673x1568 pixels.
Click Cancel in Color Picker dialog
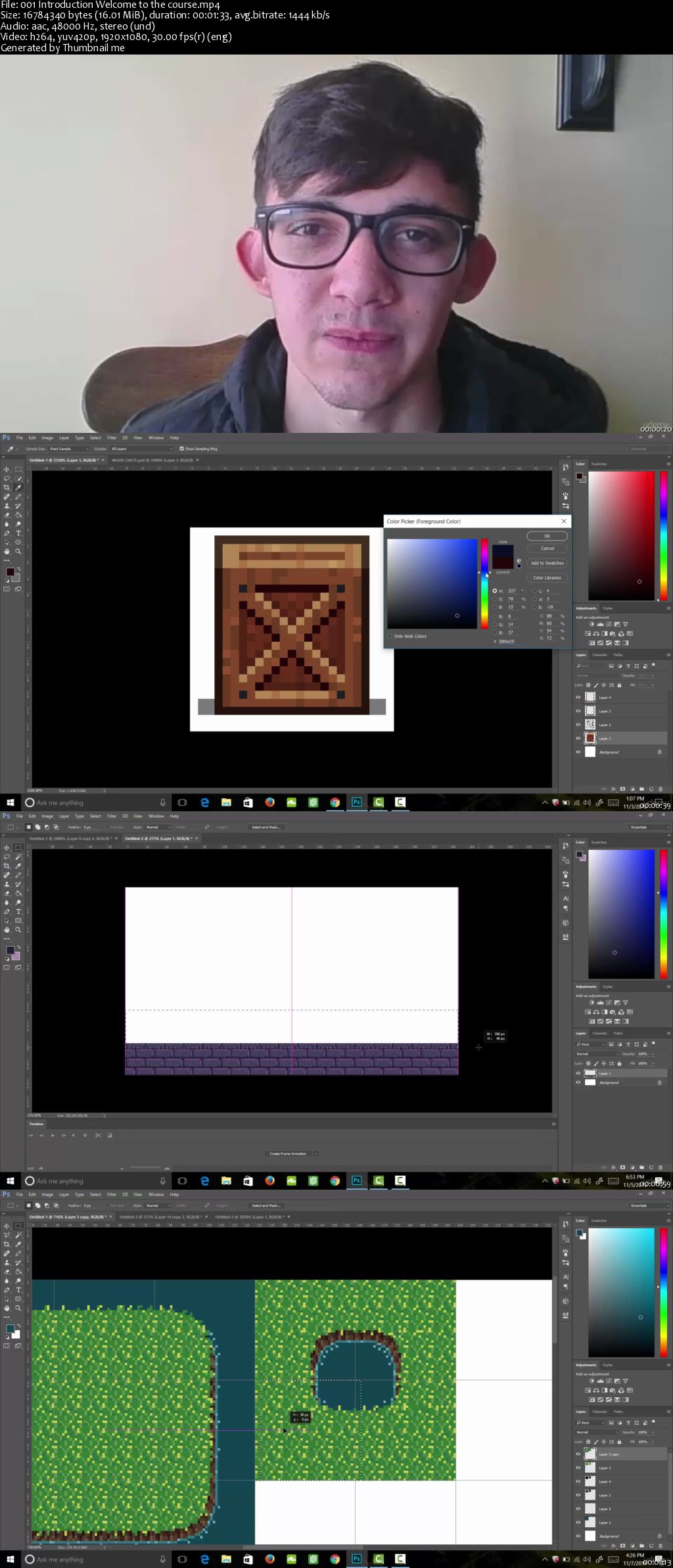[547, 548]
